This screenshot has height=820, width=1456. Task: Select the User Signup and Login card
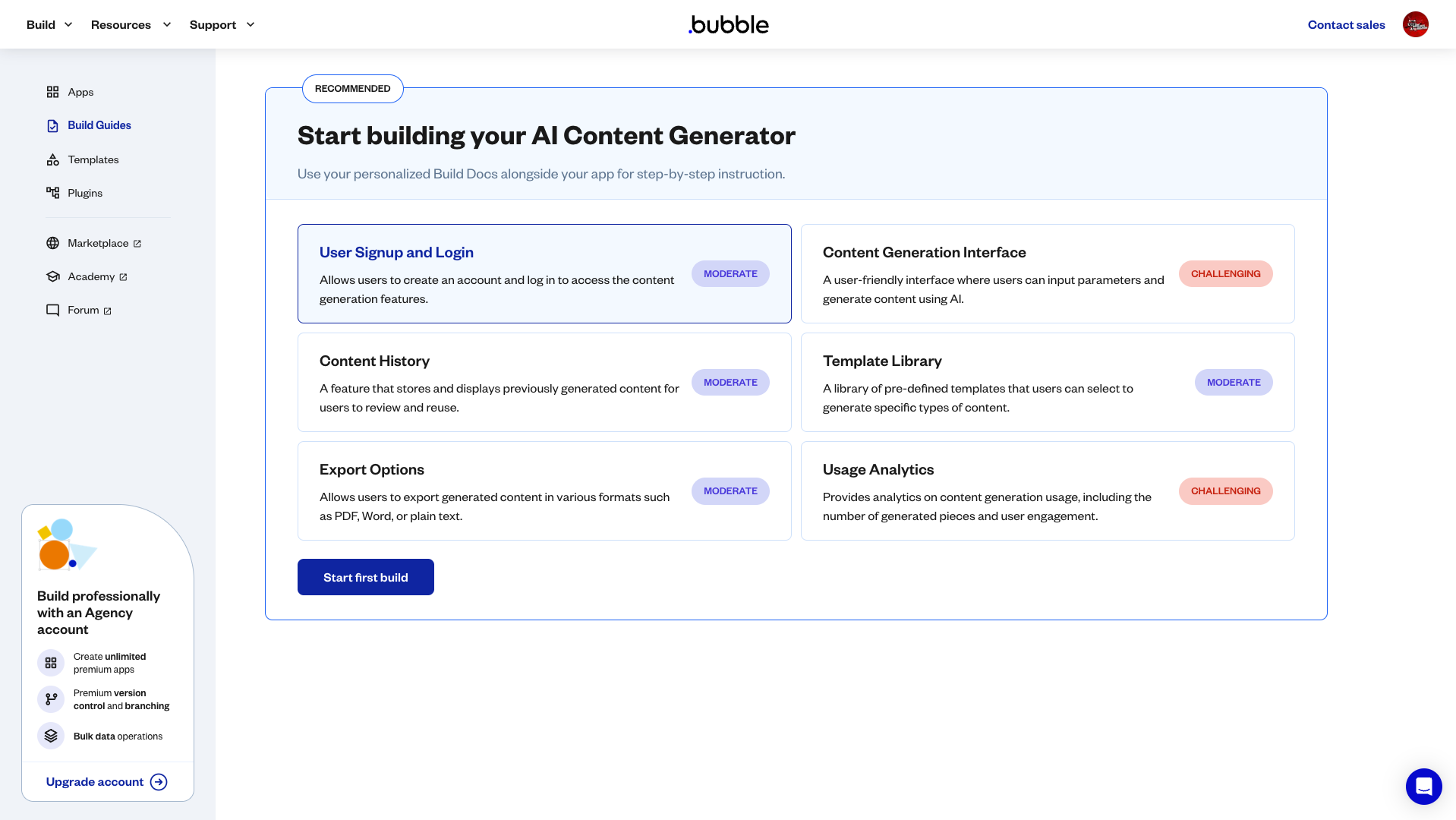click(544, 273)
